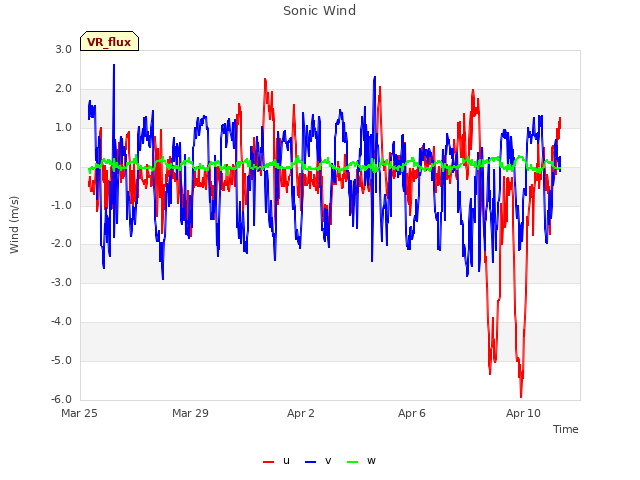This screenshot has height=480, width=640.
Task: Click the -5.0 y-axis tick label
Action: [62, 361]
